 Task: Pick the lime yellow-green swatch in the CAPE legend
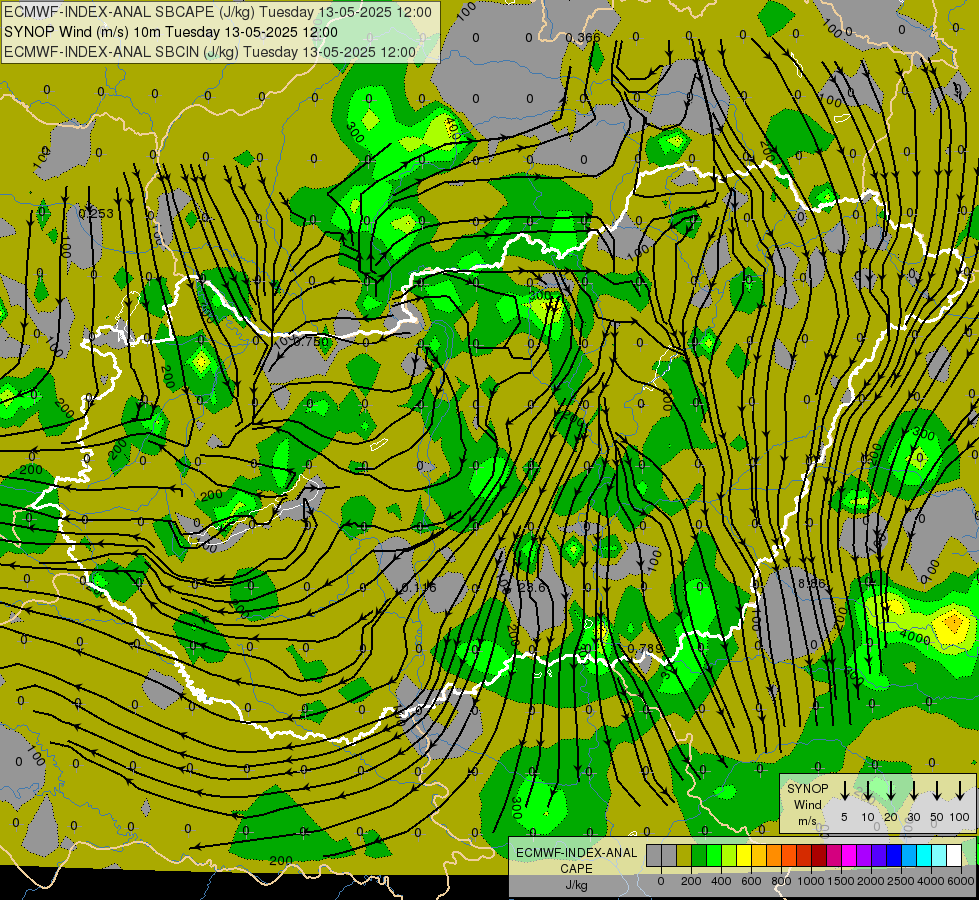pos(729,855)
